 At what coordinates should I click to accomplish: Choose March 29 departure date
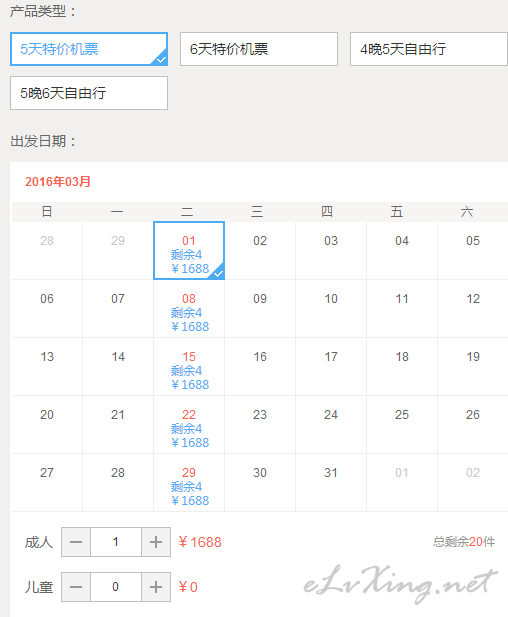[189, 483]
